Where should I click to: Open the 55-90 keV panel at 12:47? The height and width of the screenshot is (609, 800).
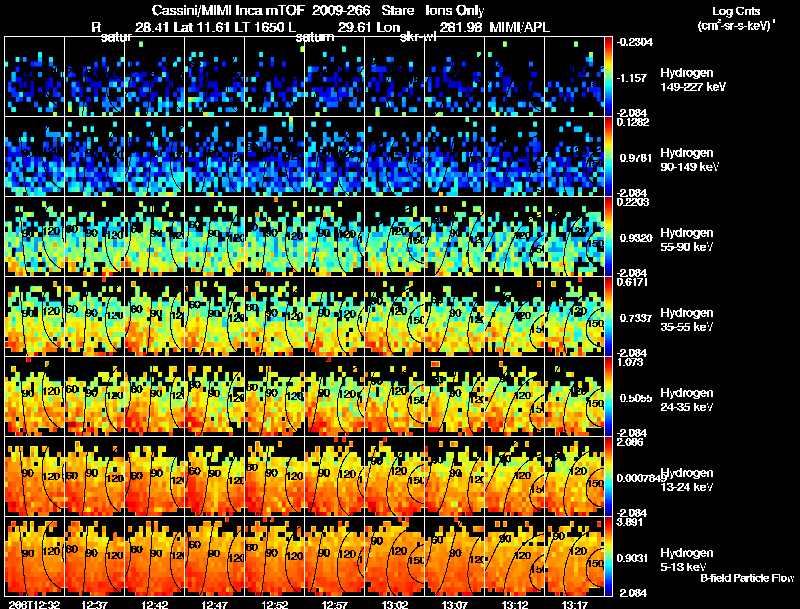coord(214,237)
